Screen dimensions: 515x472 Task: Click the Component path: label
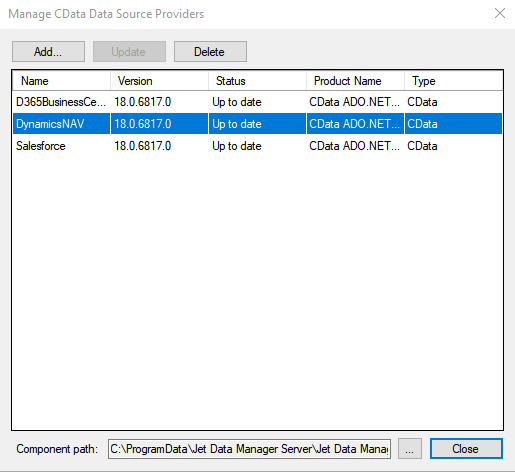(x=57, y=449)
